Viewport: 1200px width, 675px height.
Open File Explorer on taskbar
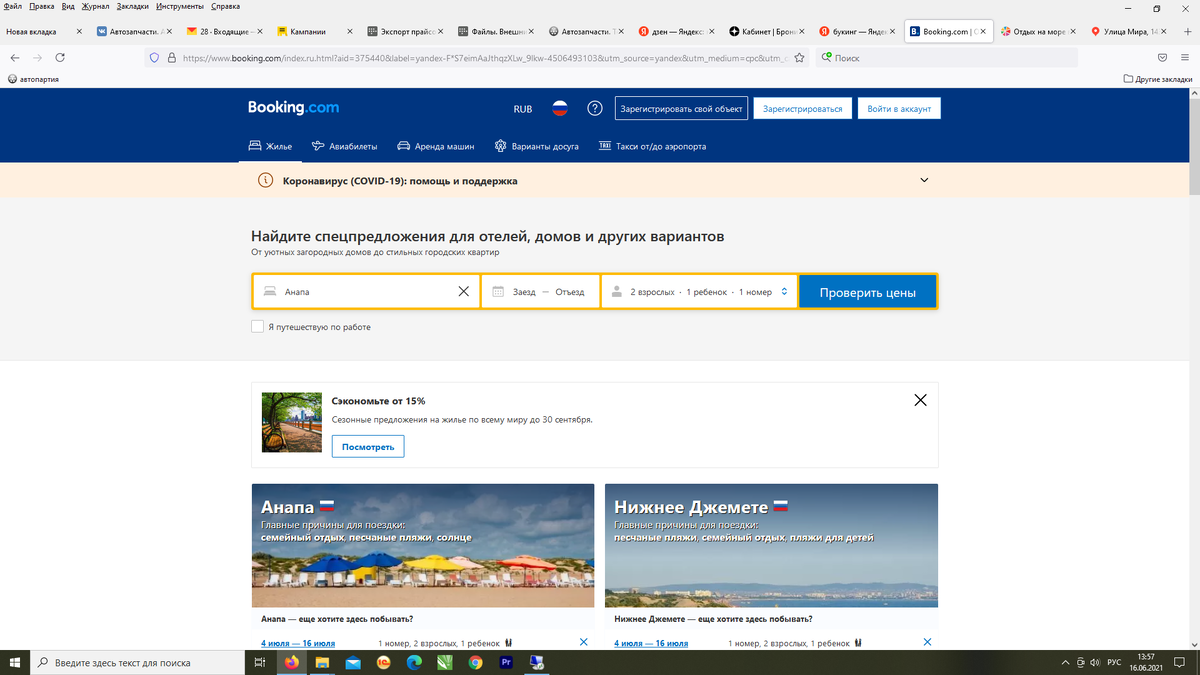pyautogui.click(x=322, y=662)
